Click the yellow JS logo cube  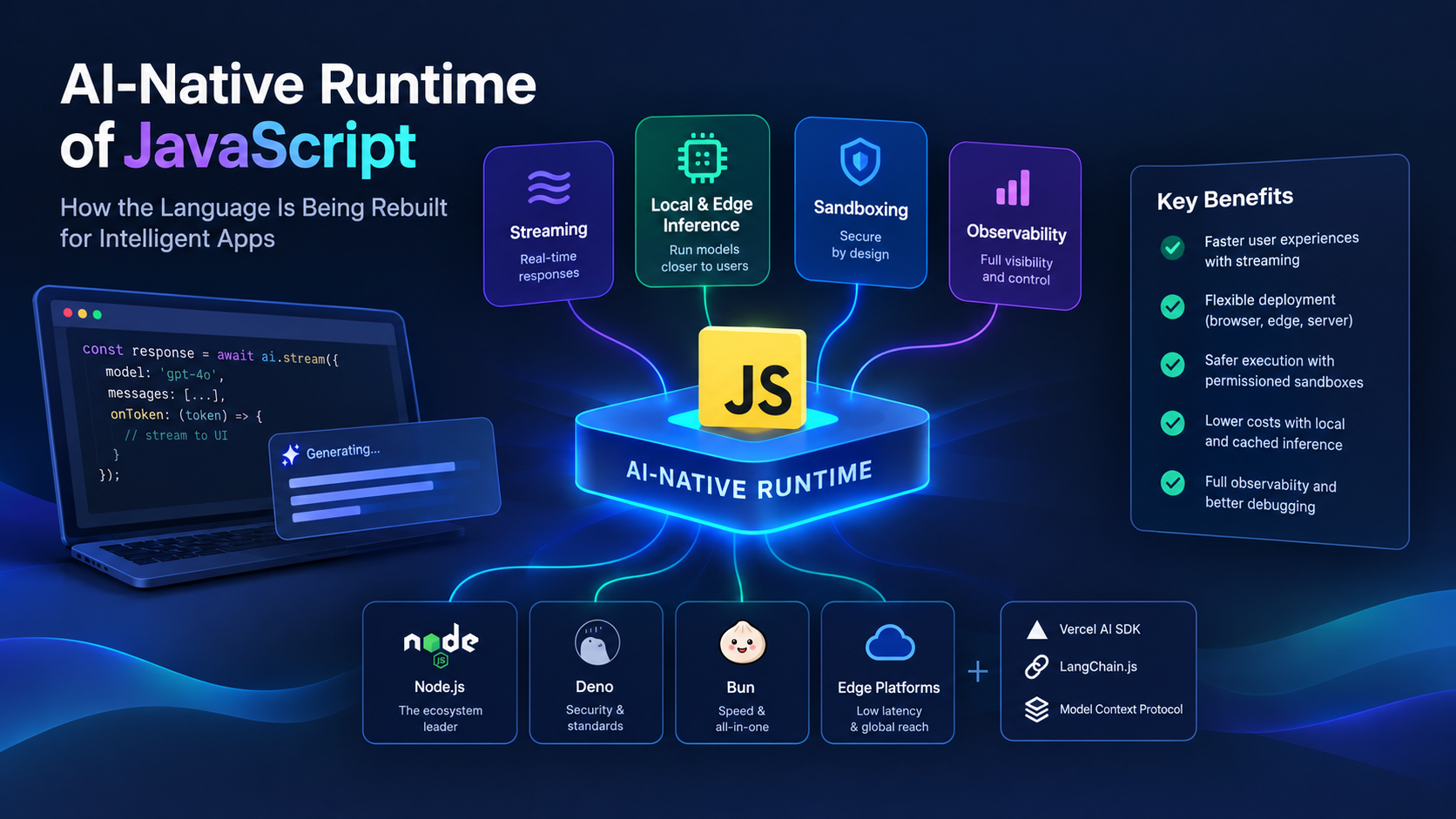(754, 379)
